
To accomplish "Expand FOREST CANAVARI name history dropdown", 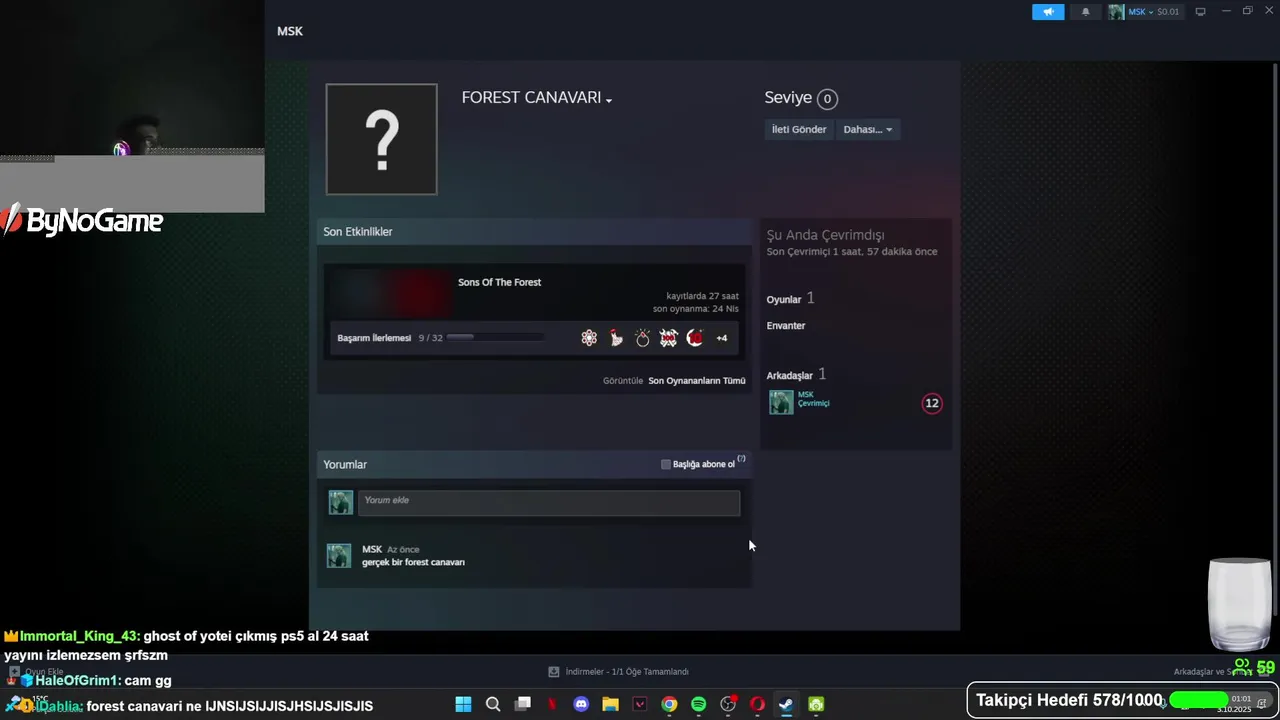I will (x=608, y=100).
